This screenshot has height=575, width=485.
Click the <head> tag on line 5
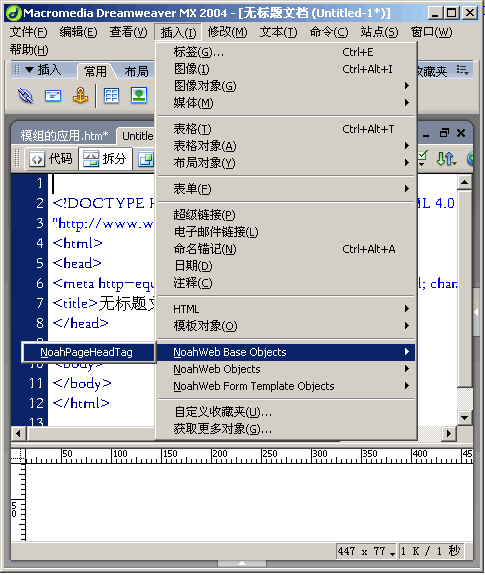click(x=77, y=263)
